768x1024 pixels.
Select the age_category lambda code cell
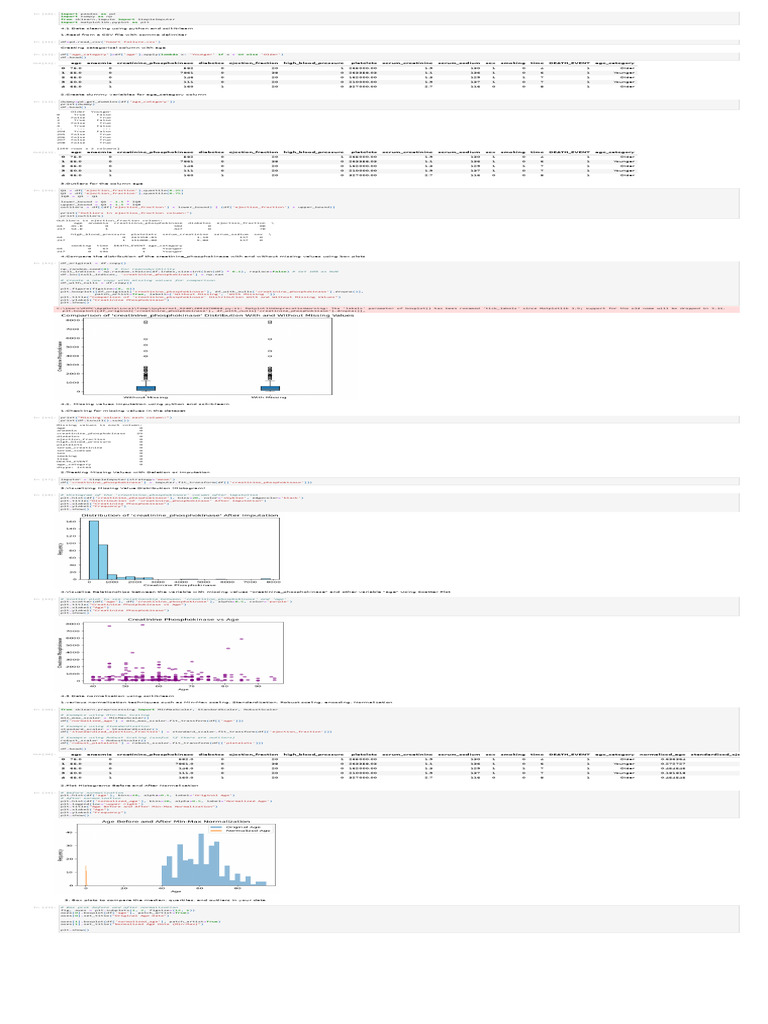pos(399,56)
